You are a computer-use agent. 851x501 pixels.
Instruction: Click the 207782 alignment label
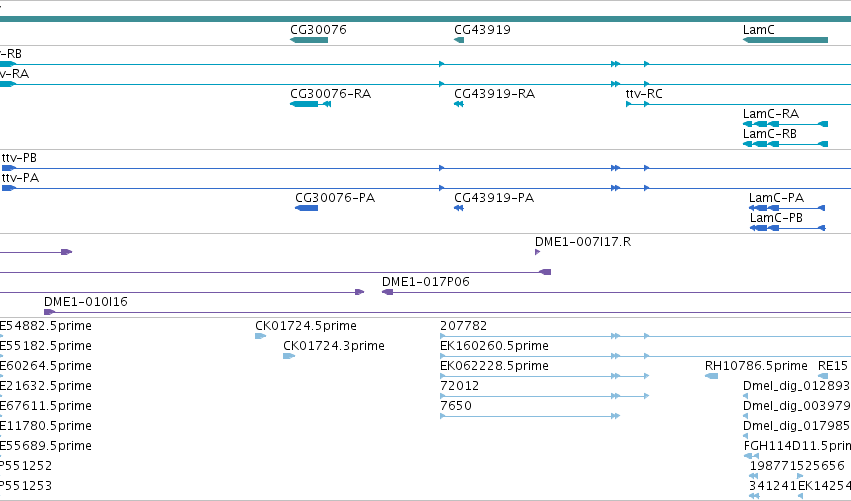coord(463,326)
